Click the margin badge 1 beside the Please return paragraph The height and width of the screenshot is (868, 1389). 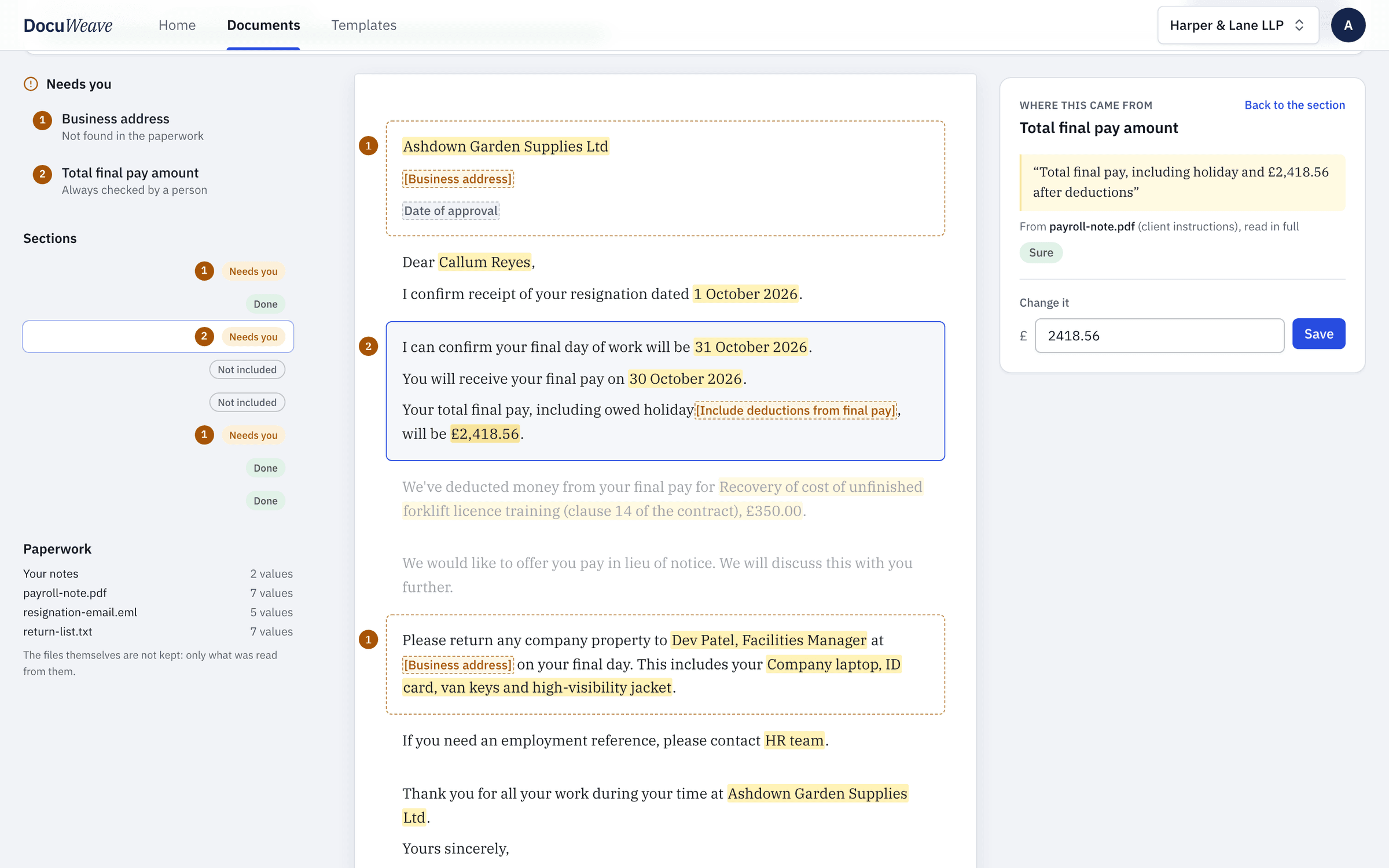pos(369,639)
